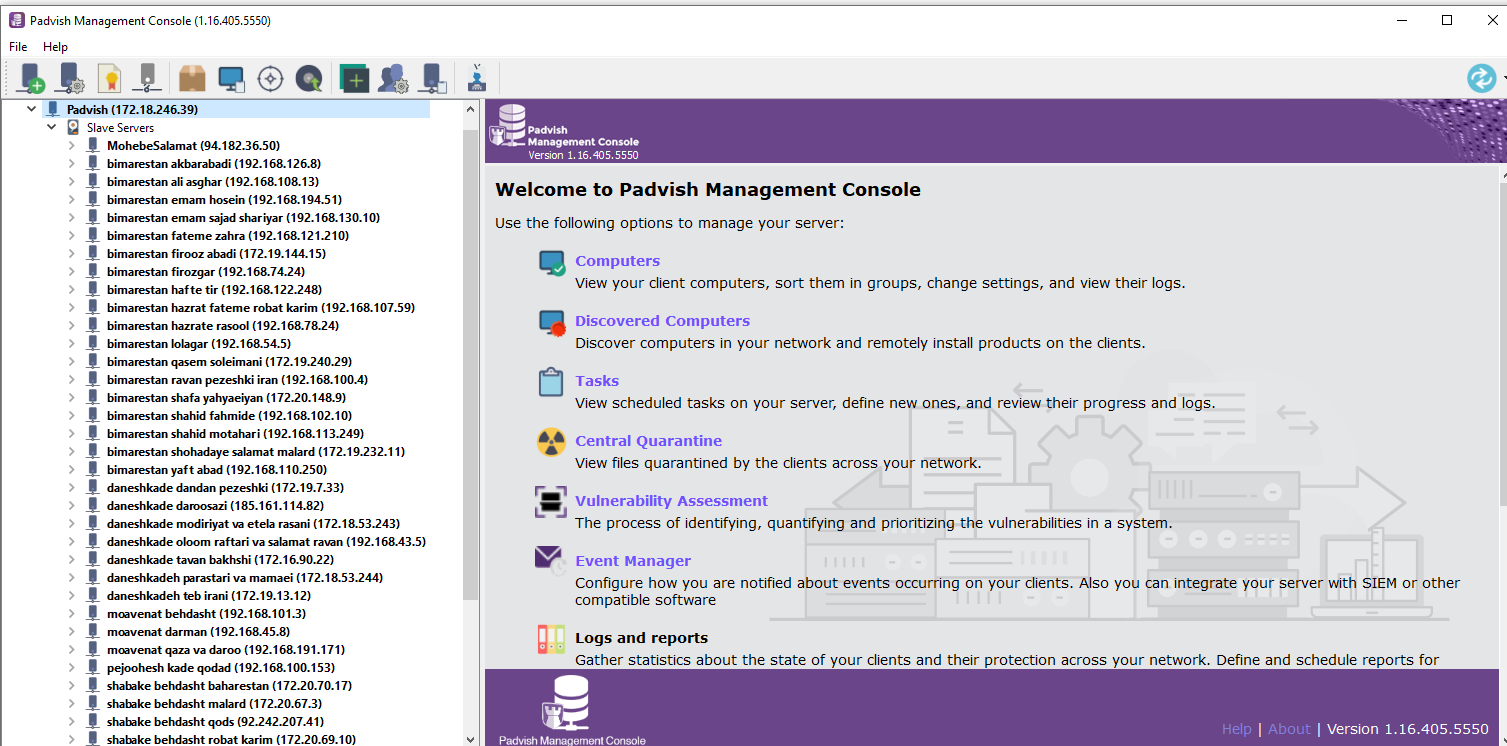This screenshot has height=746, width=1507.
Task: Open user management icon with gear
Action: coord(393,78)
